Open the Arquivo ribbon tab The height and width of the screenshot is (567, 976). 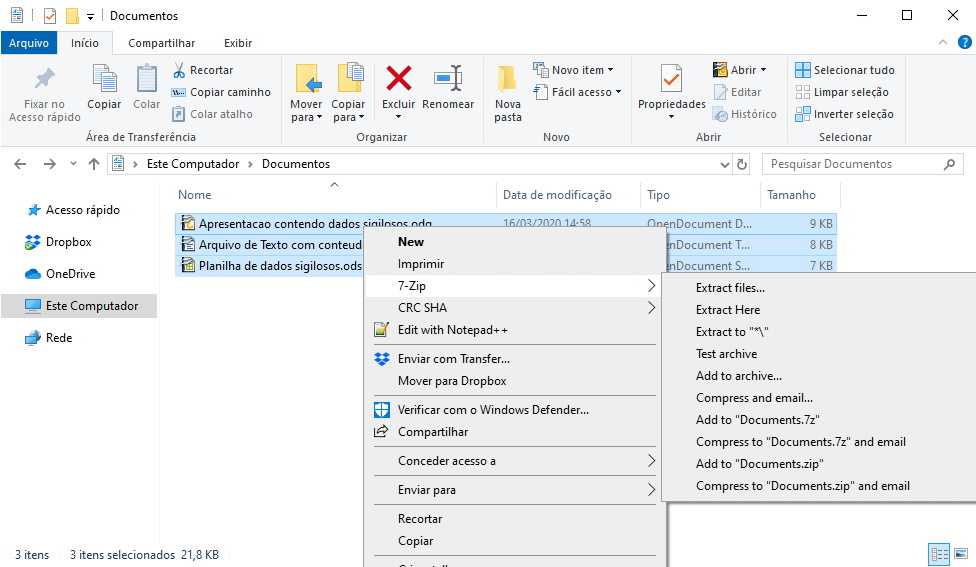tap(29, 43)
